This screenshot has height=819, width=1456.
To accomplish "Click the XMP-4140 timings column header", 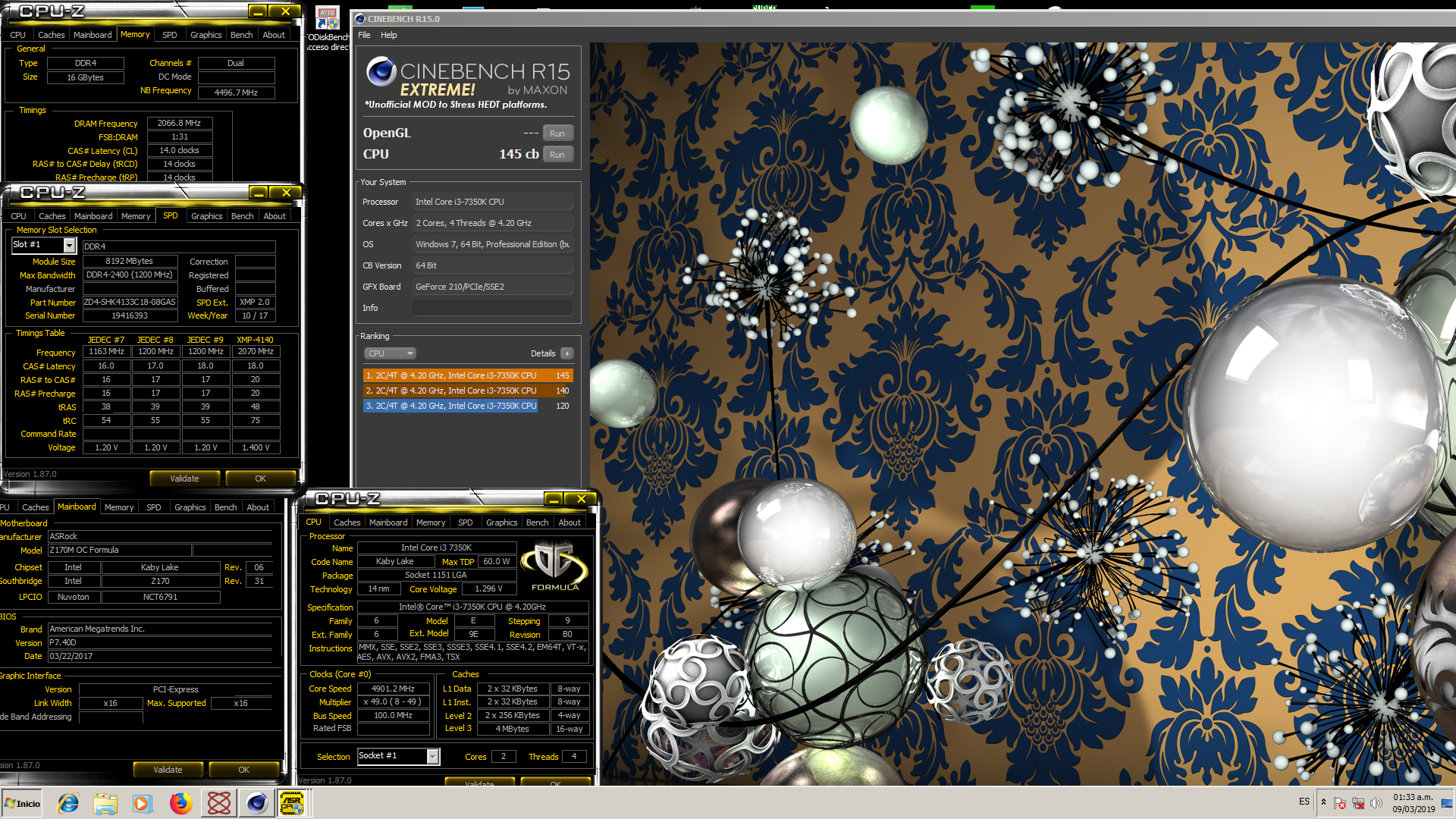I will click(x=255, y=340).
